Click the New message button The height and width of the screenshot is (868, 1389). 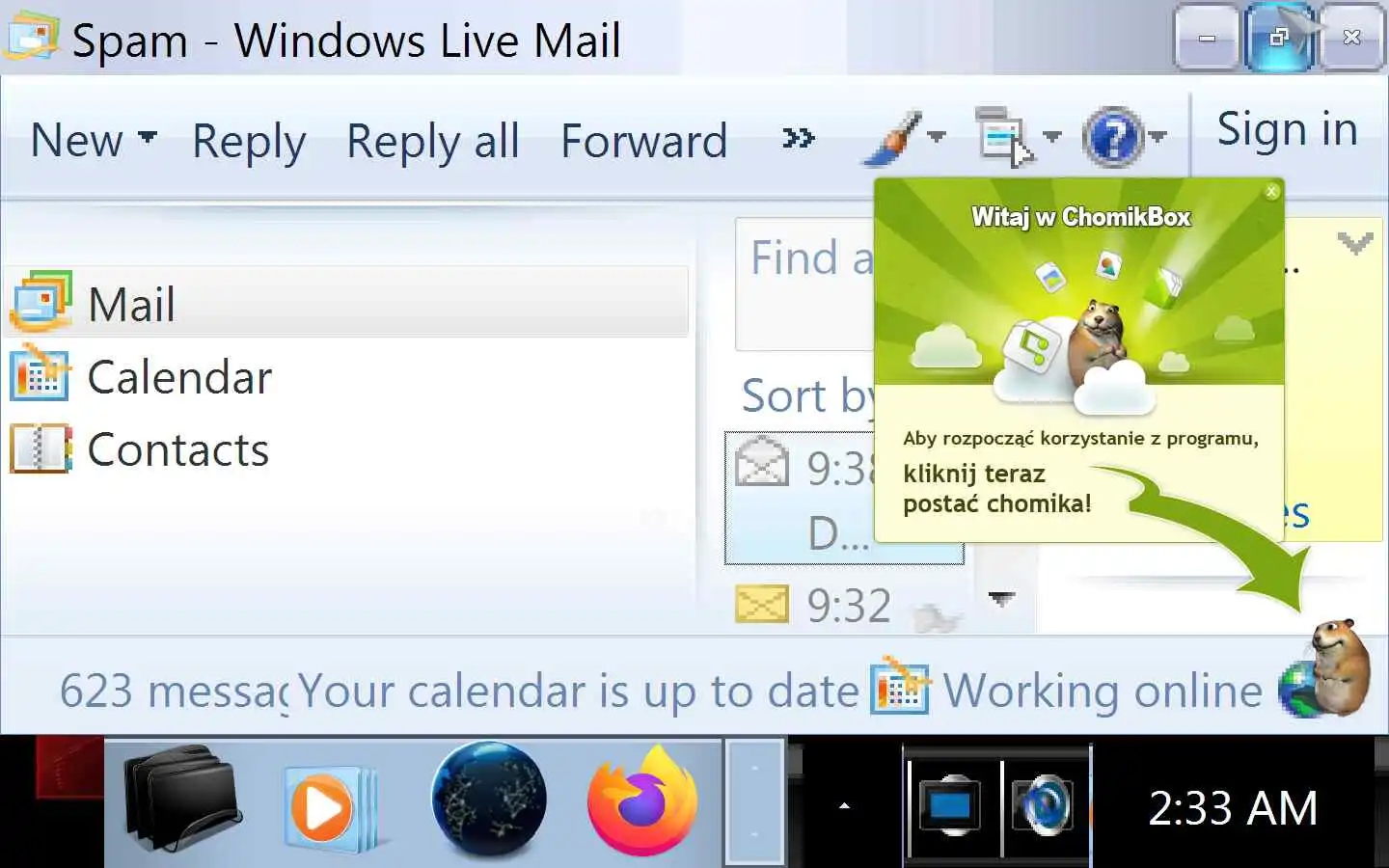coord(76,141)
